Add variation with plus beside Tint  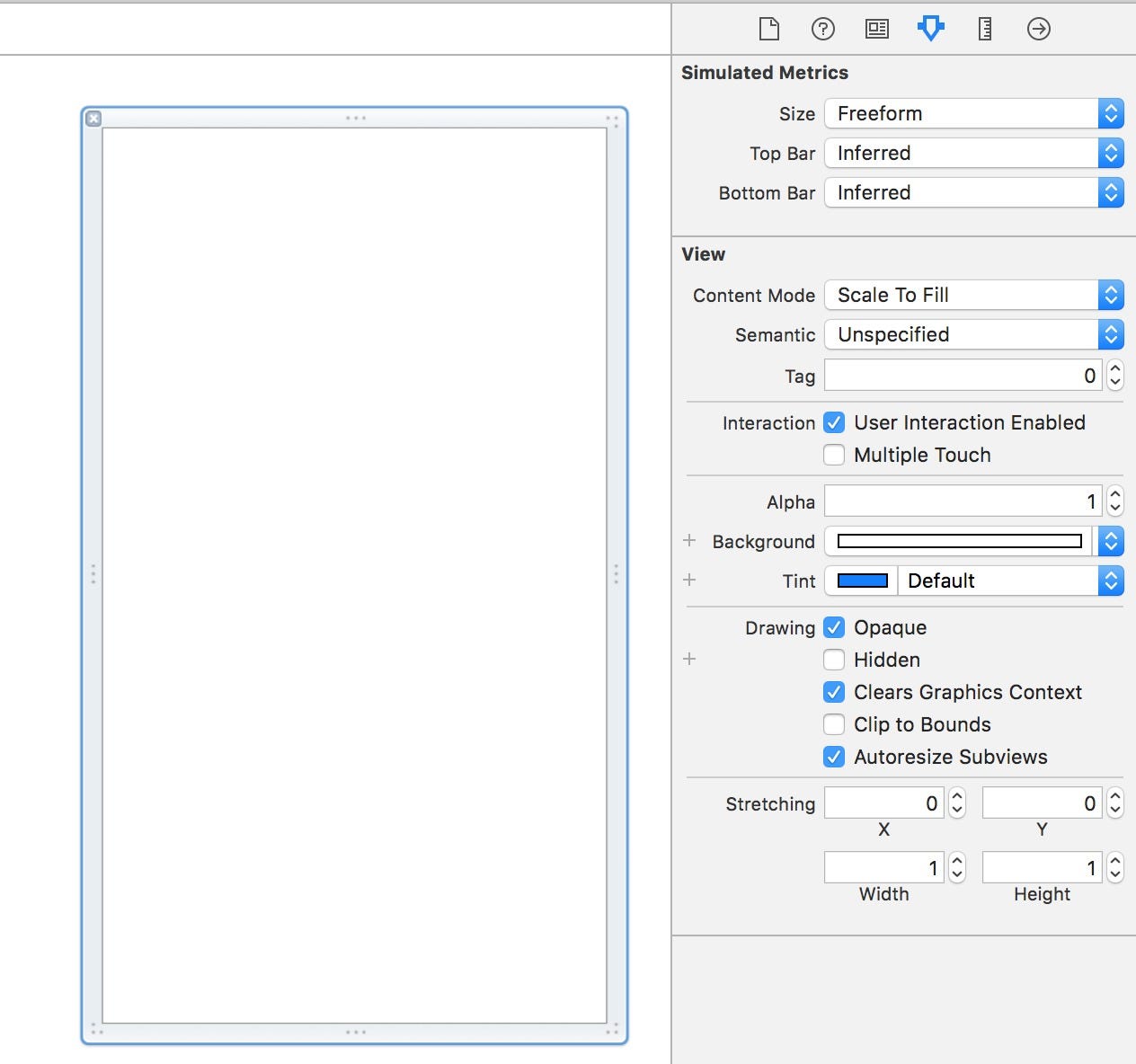click(x=689, y=580)
